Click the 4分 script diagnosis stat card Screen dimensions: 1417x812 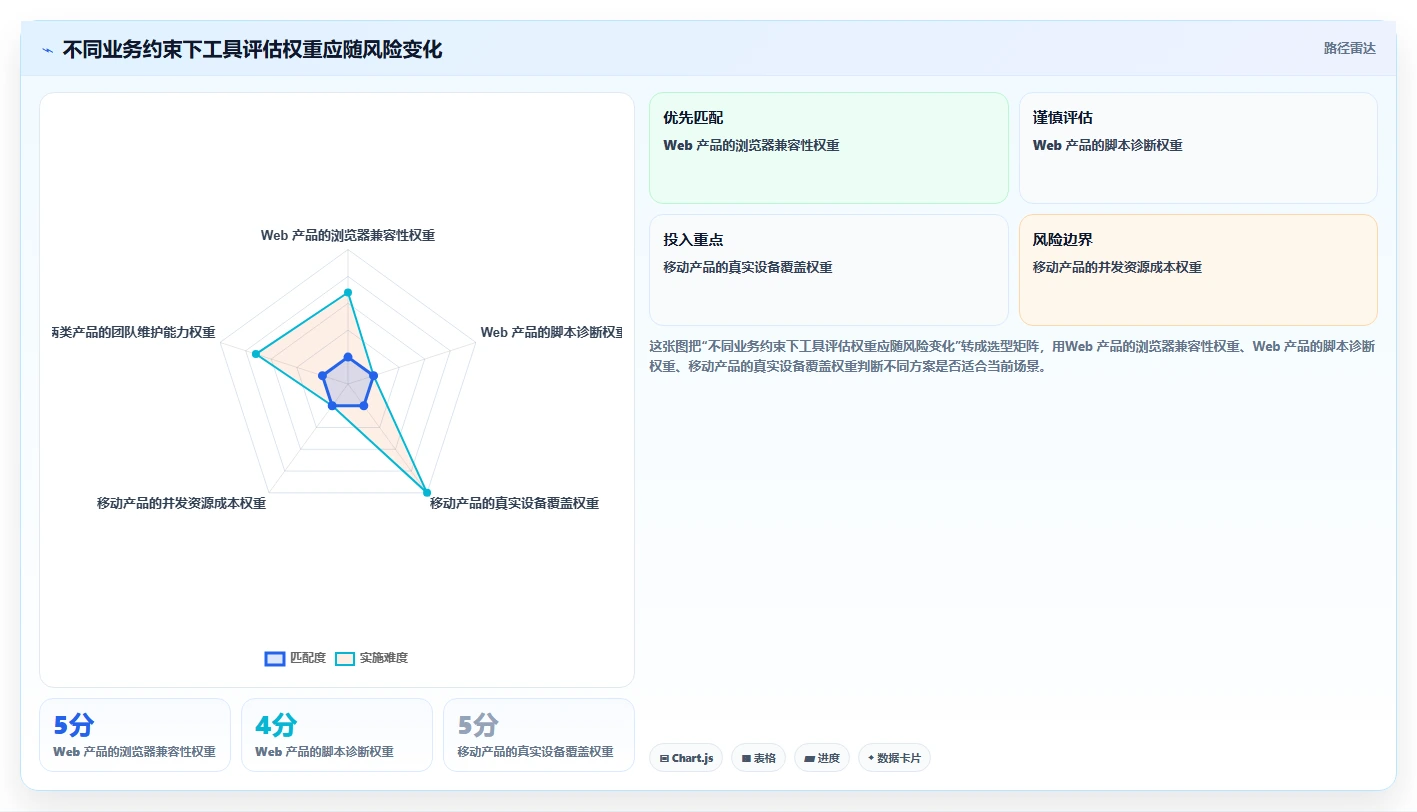[337, 735]
